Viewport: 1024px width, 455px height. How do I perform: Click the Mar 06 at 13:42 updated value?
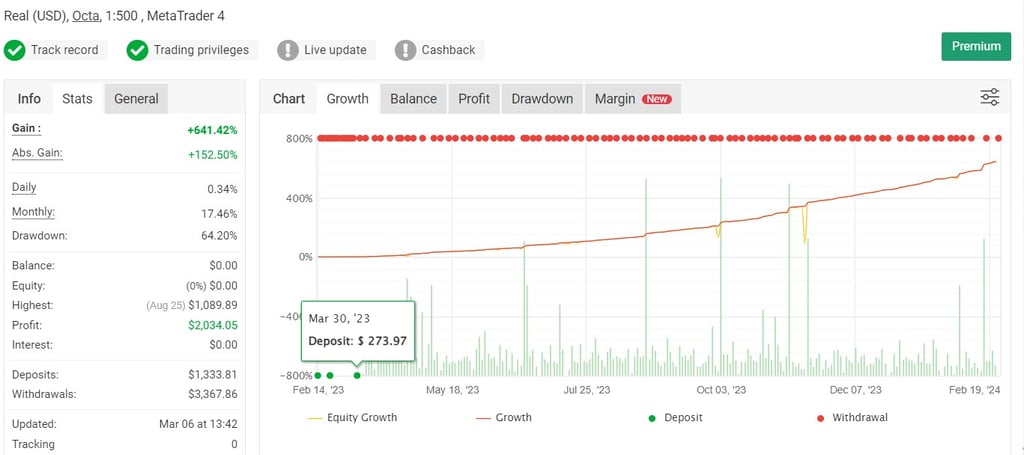click(x=198, y=424)
